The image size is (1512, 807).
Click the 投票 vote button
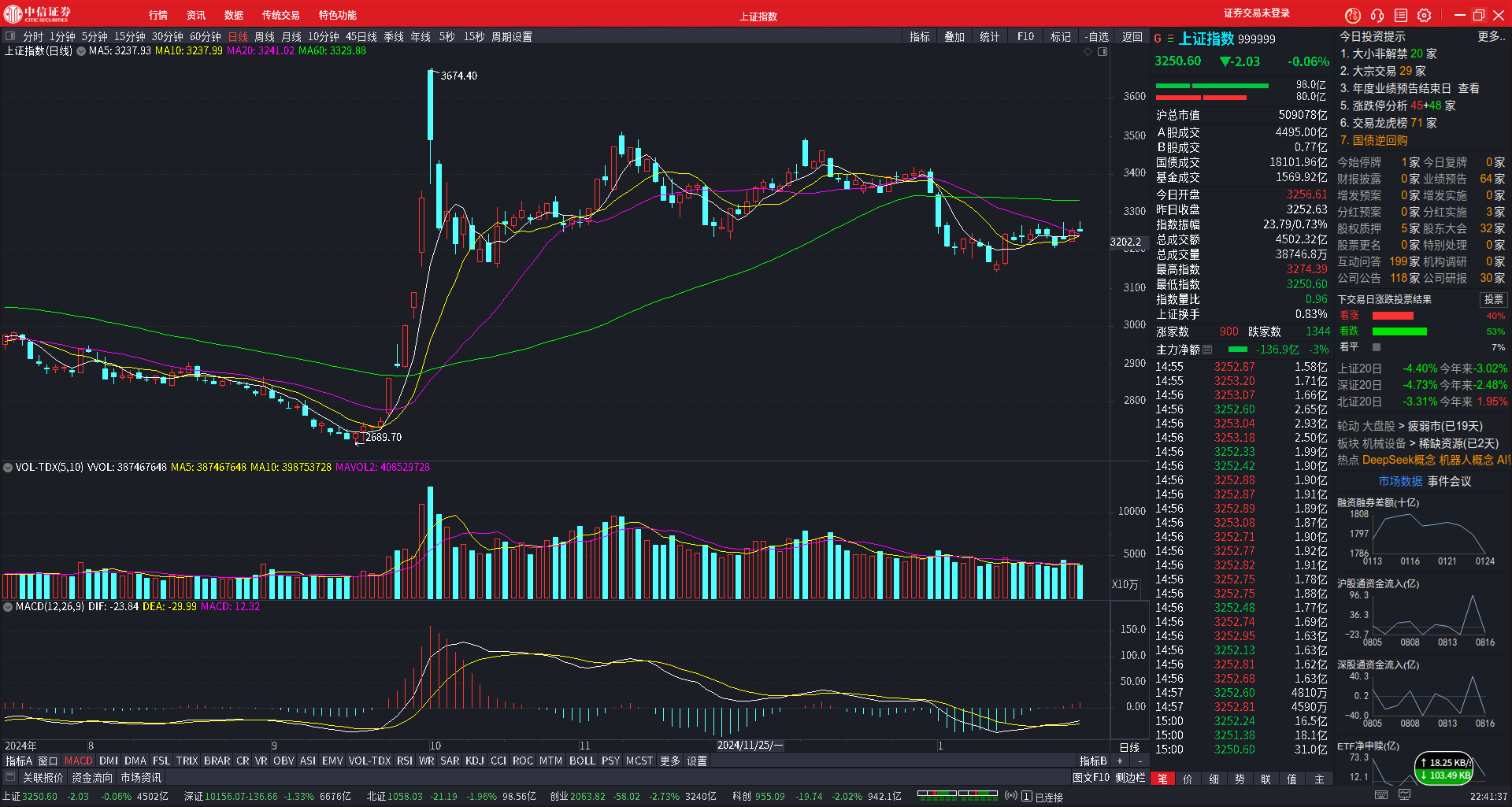point(1494,299)
